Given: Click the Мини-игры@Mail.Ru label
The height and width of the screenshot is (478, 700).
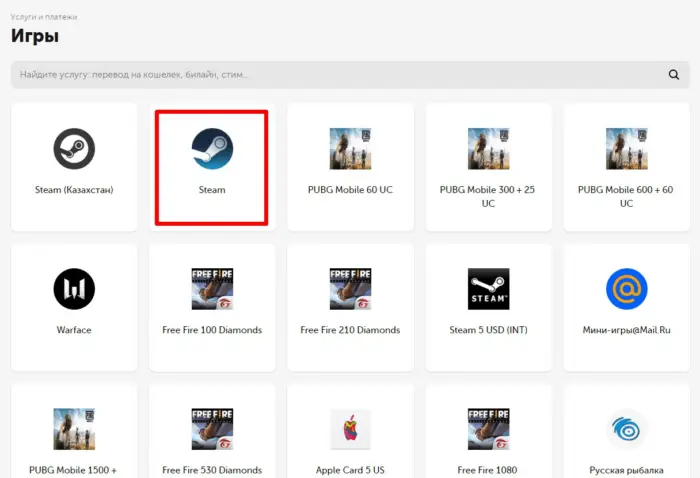Looking at the screenshot, I should point(626,330).
